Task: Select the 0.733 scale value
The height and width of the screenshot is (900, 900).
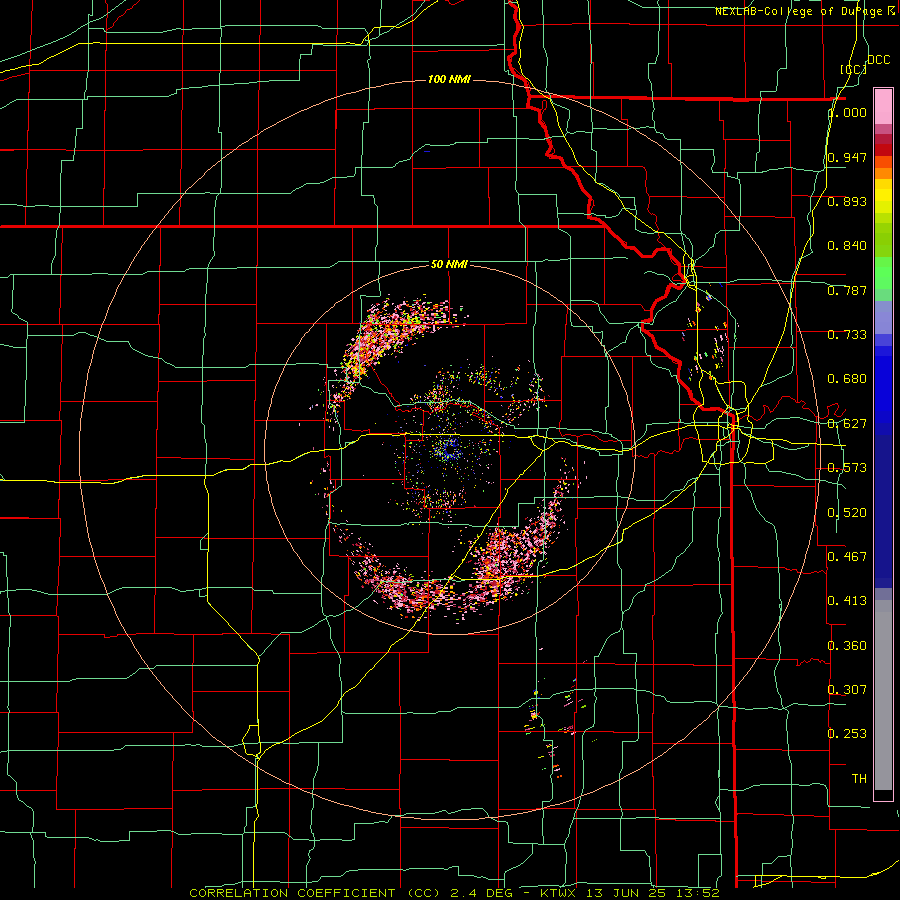Action: click(848, 335)
